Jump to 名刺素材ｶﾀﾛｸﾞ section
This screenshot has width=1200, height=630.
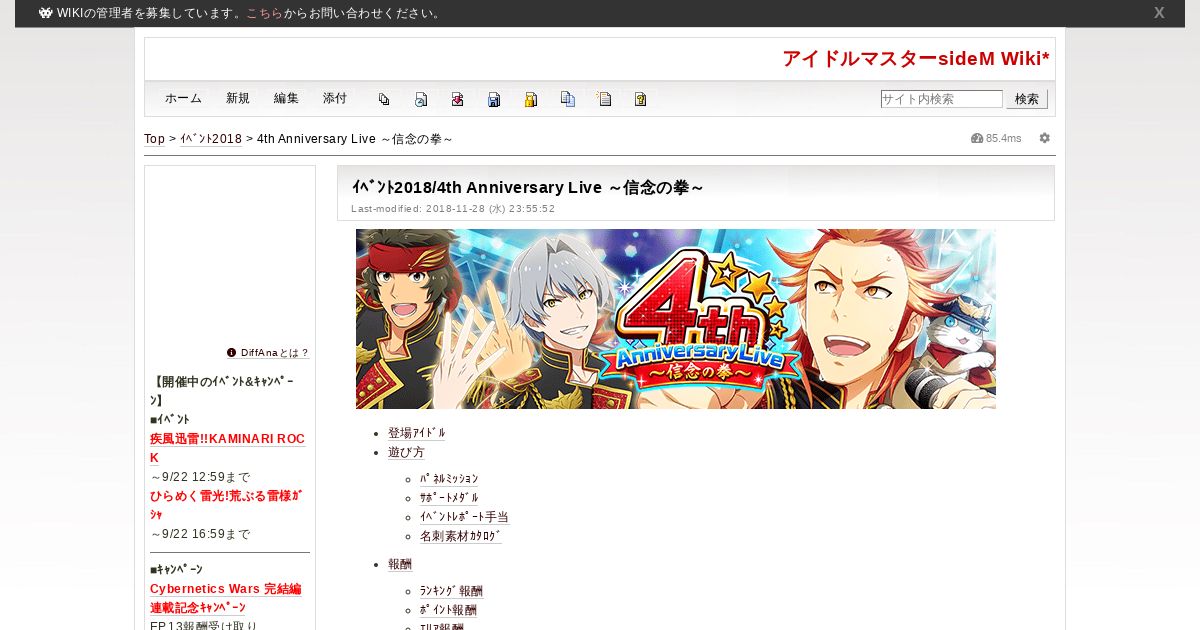point(461,536)
